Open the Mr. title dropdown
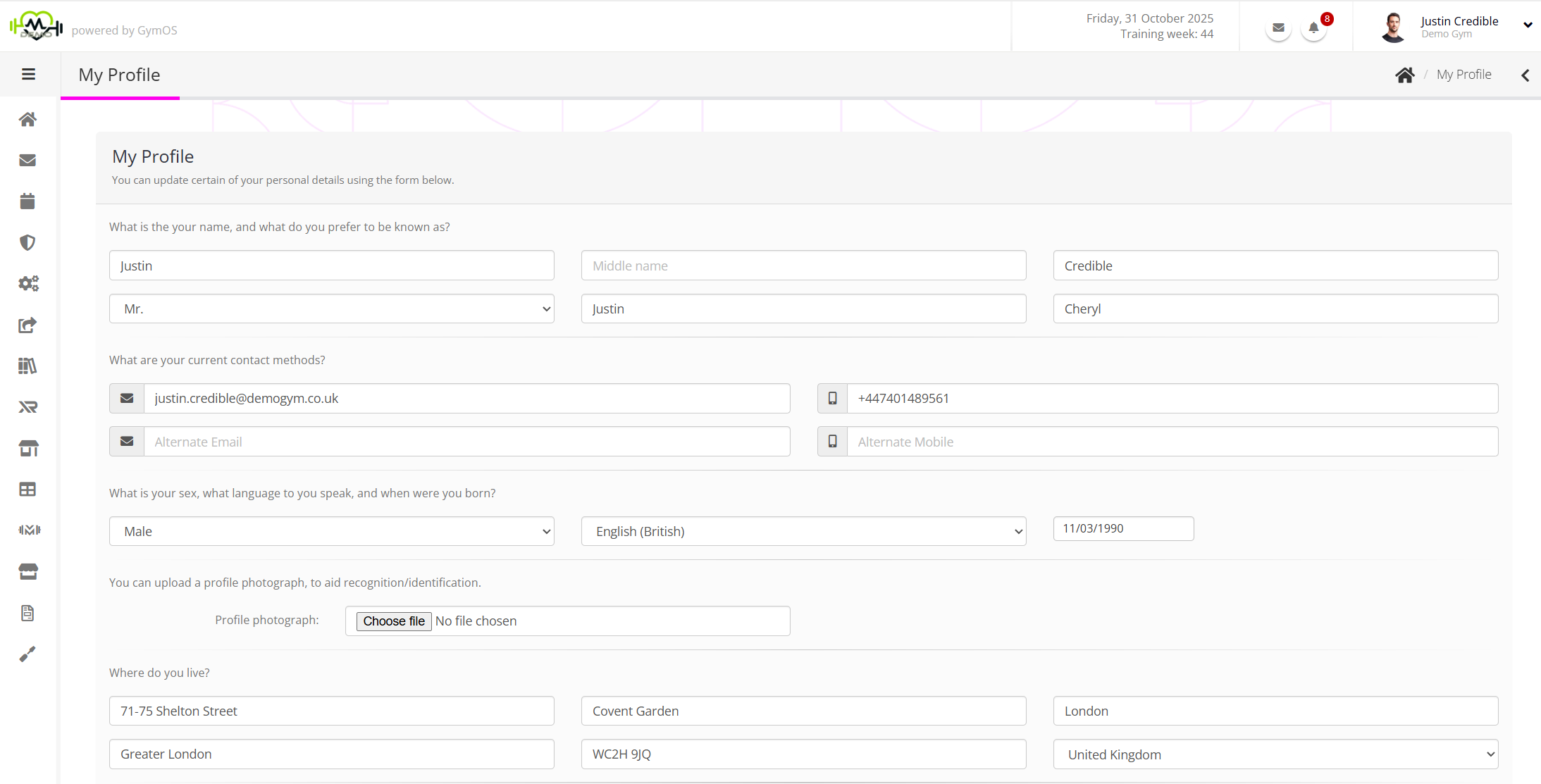The image size is (1541, 784). [332, 309]
